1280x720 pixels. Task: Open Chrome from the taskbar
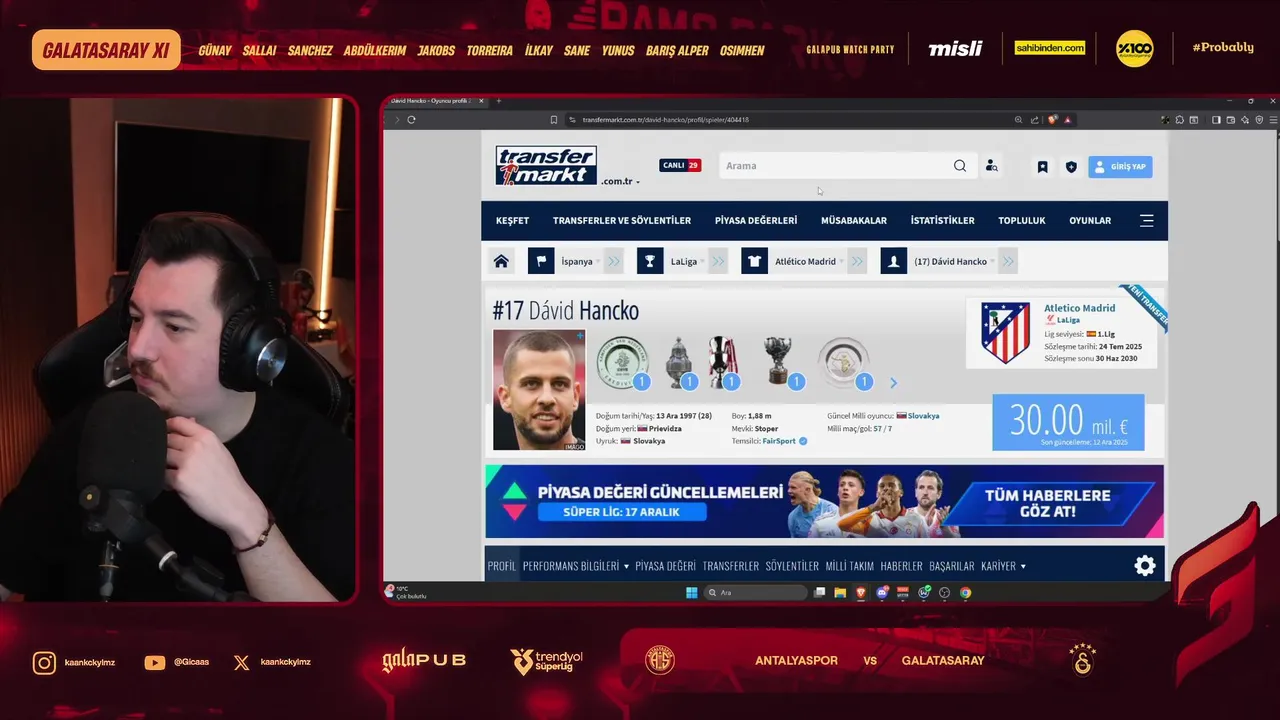tap(965, 592)
